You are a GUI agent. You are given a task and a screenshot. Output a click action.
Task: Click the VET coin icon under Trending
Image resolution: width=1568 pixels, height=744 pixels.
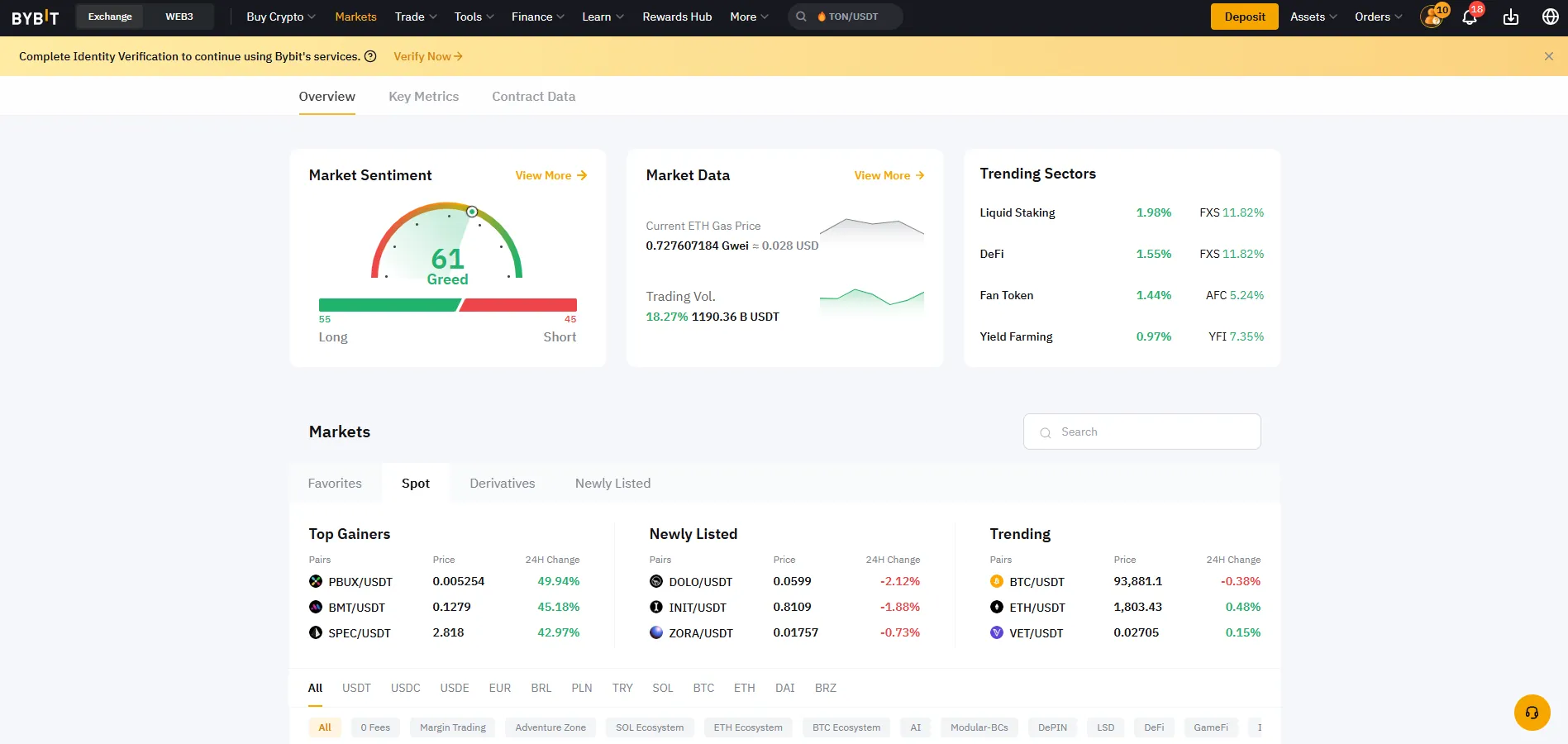click(996, 632)
